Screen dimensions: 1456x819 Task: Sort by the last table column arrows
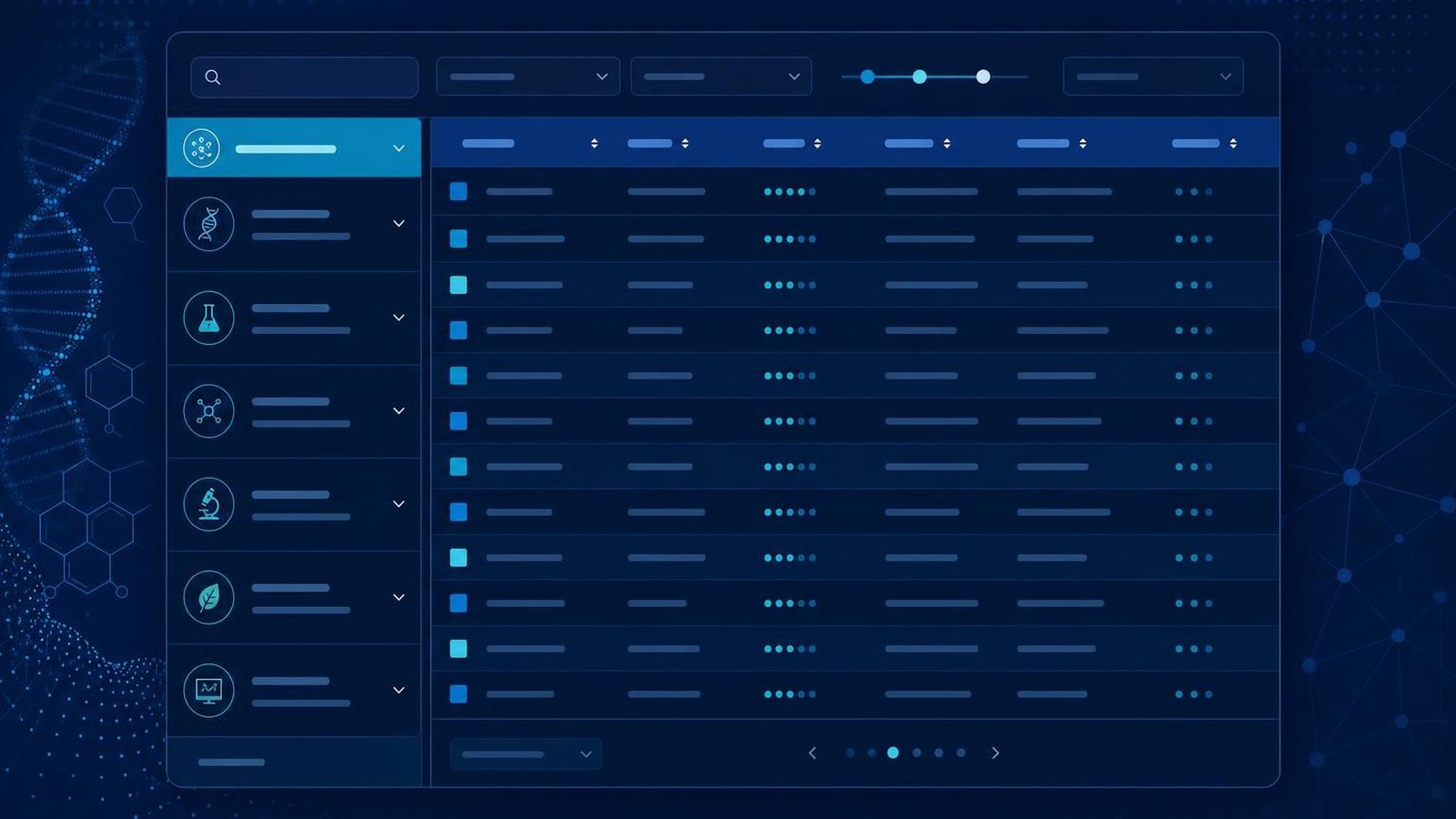1233,143
